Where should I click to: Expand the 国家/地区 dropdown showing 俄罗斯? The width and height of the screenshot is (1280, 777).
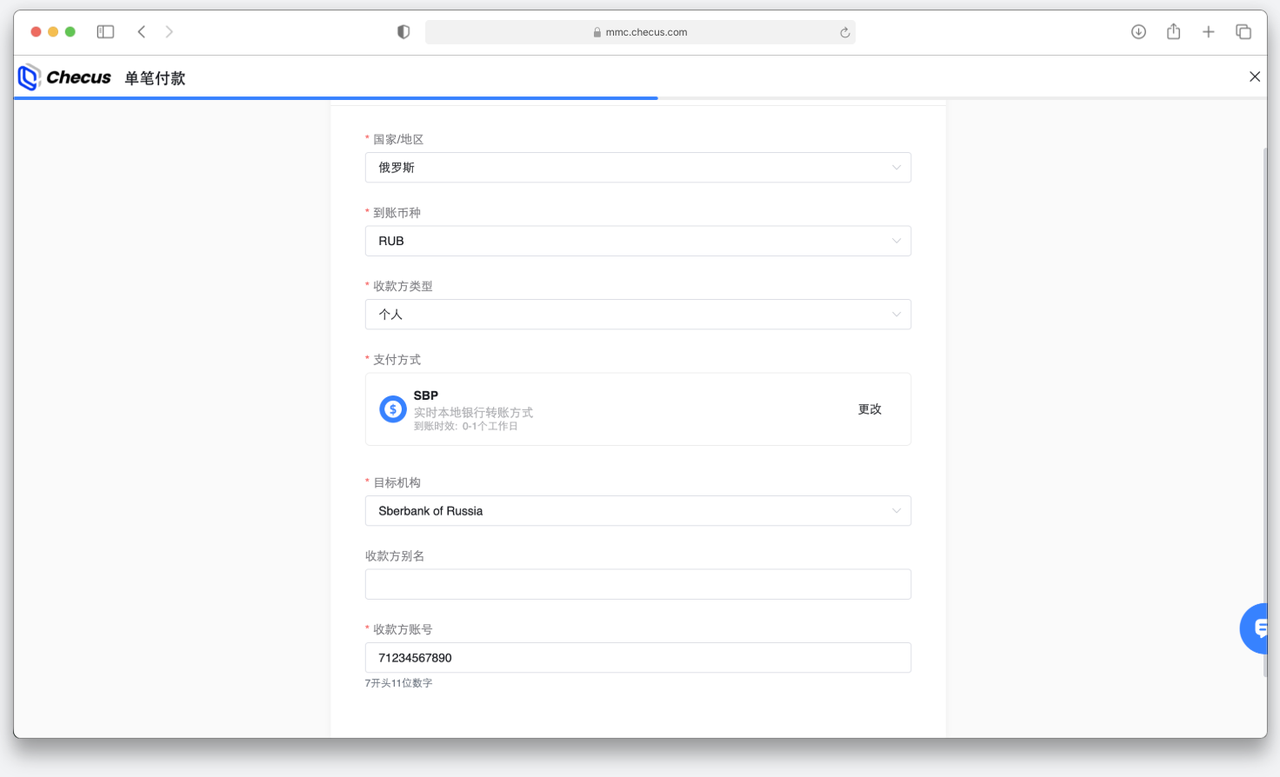click(637, 168)
